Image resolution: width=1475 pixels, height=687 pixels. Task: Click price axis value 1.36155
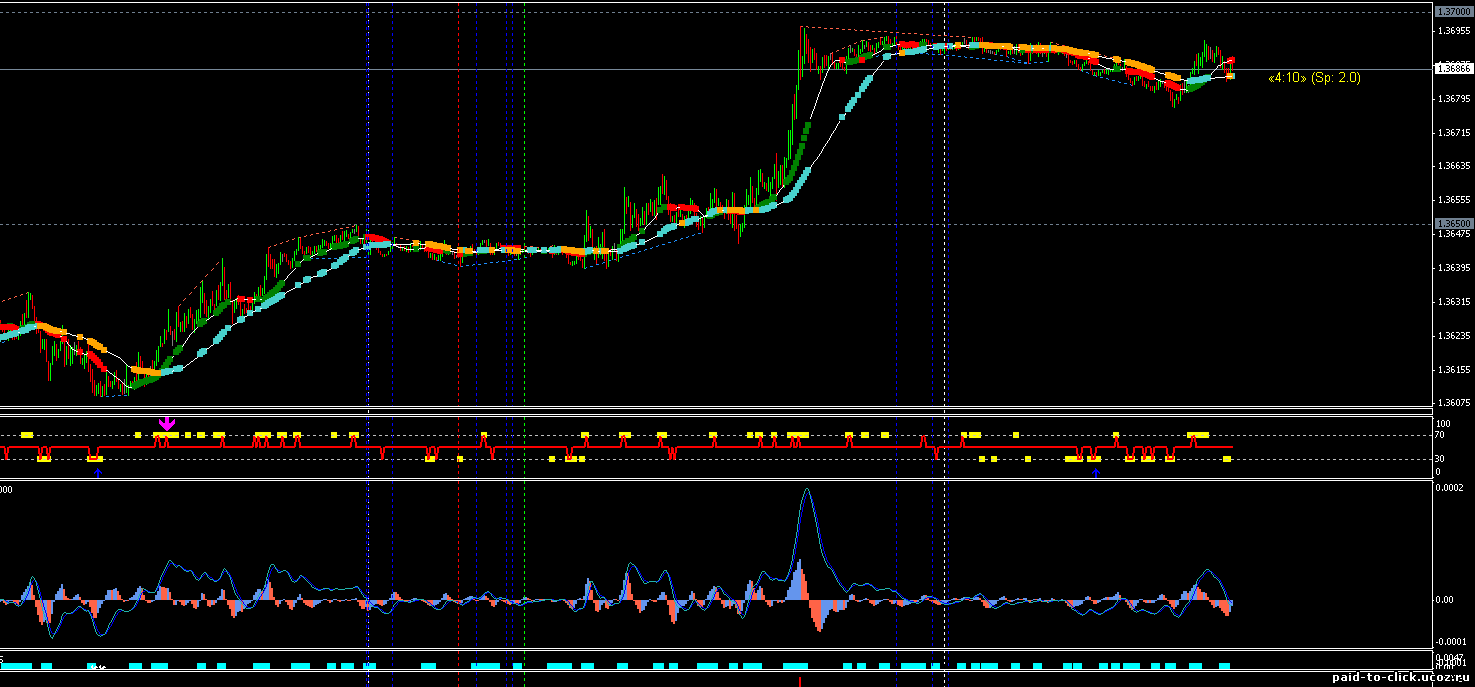click(1454, 370)
